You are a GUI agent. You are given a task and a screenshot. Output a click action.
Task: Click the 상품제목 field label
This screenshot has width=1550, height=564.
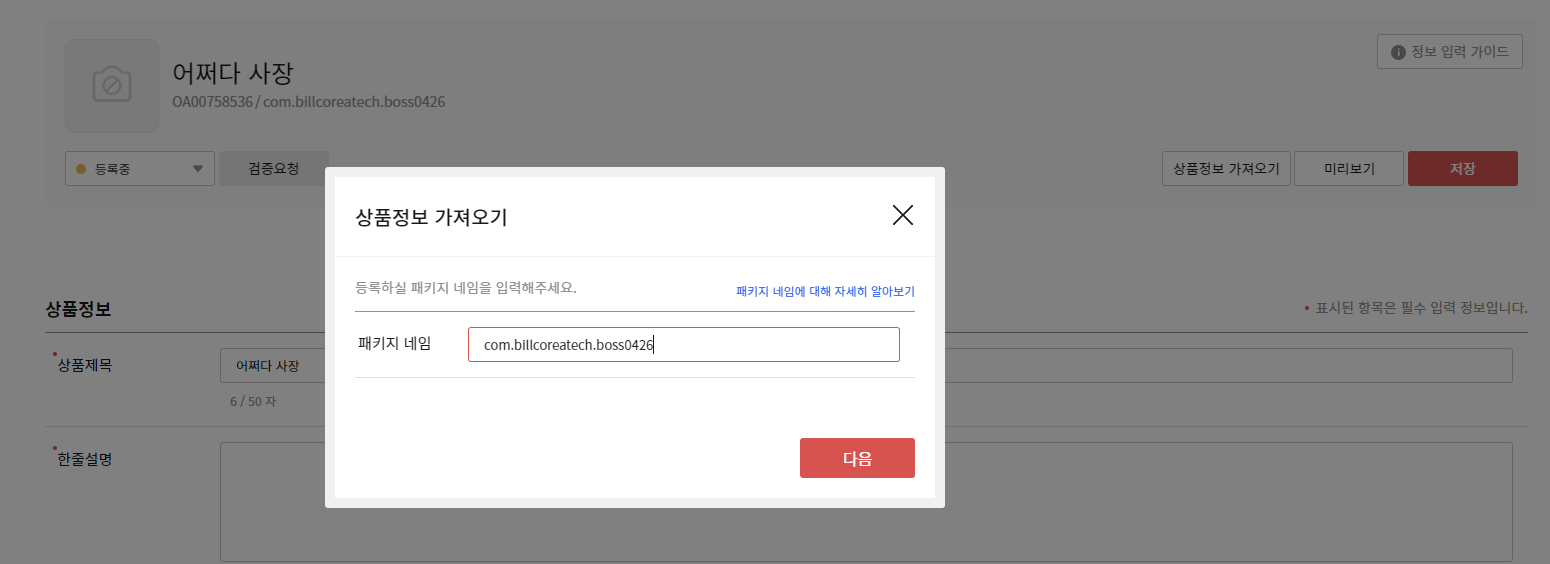(84, 365)
